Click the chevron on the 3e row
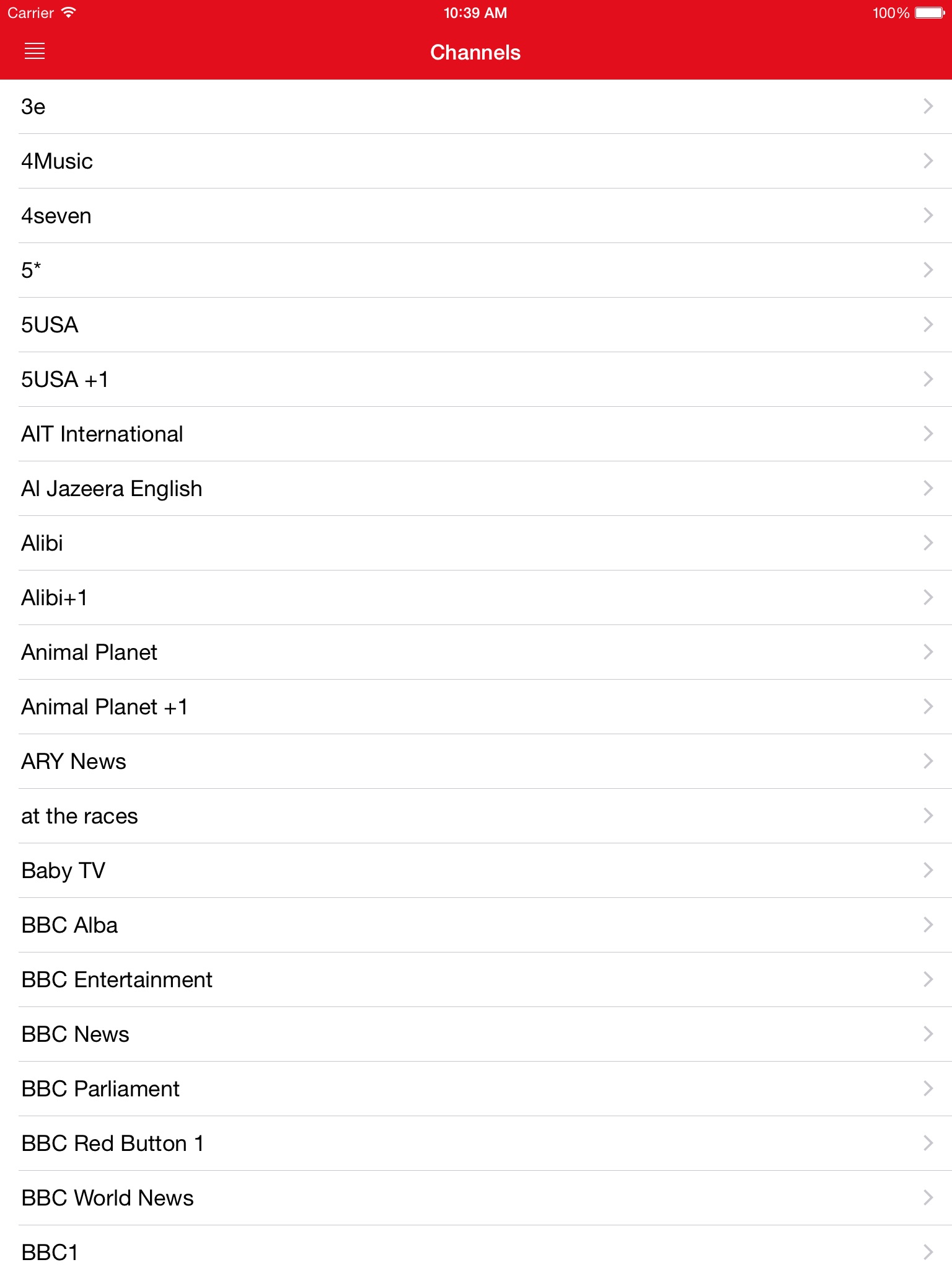952x1270 pixels. pos(928,107)
